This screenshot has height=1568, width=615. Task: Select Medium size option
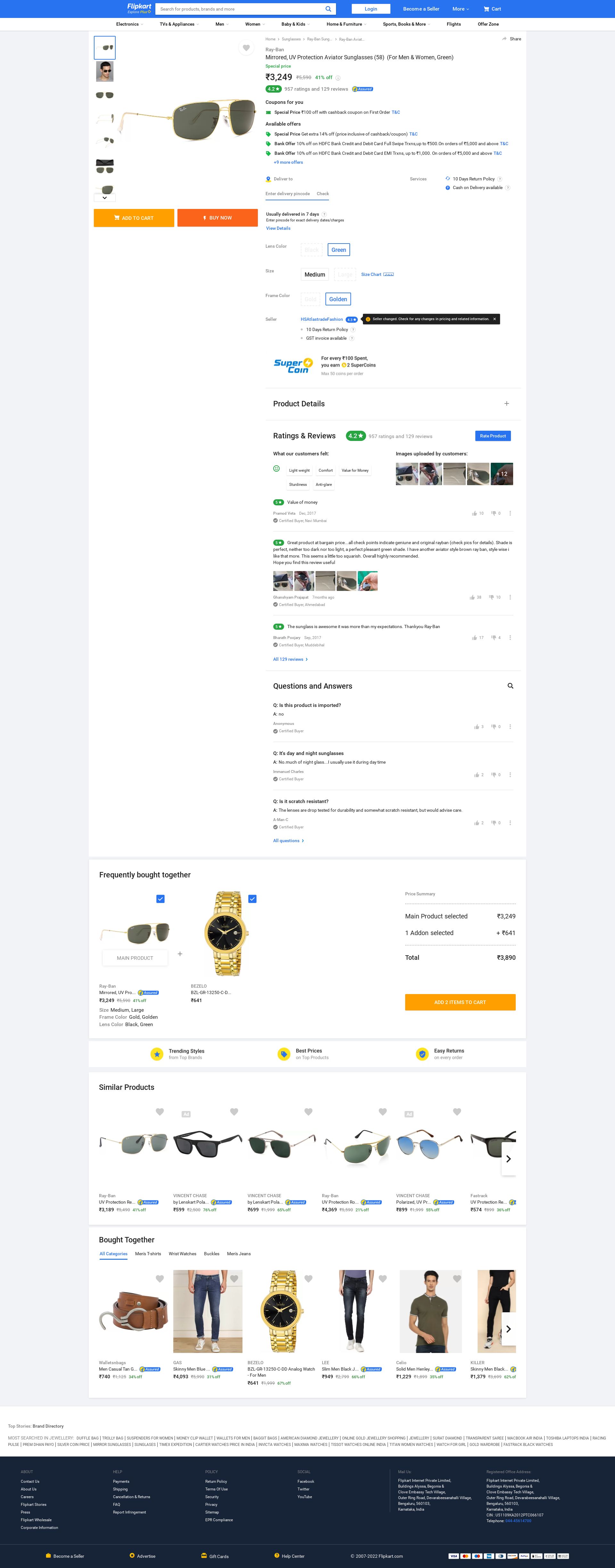tap(315, 275)
